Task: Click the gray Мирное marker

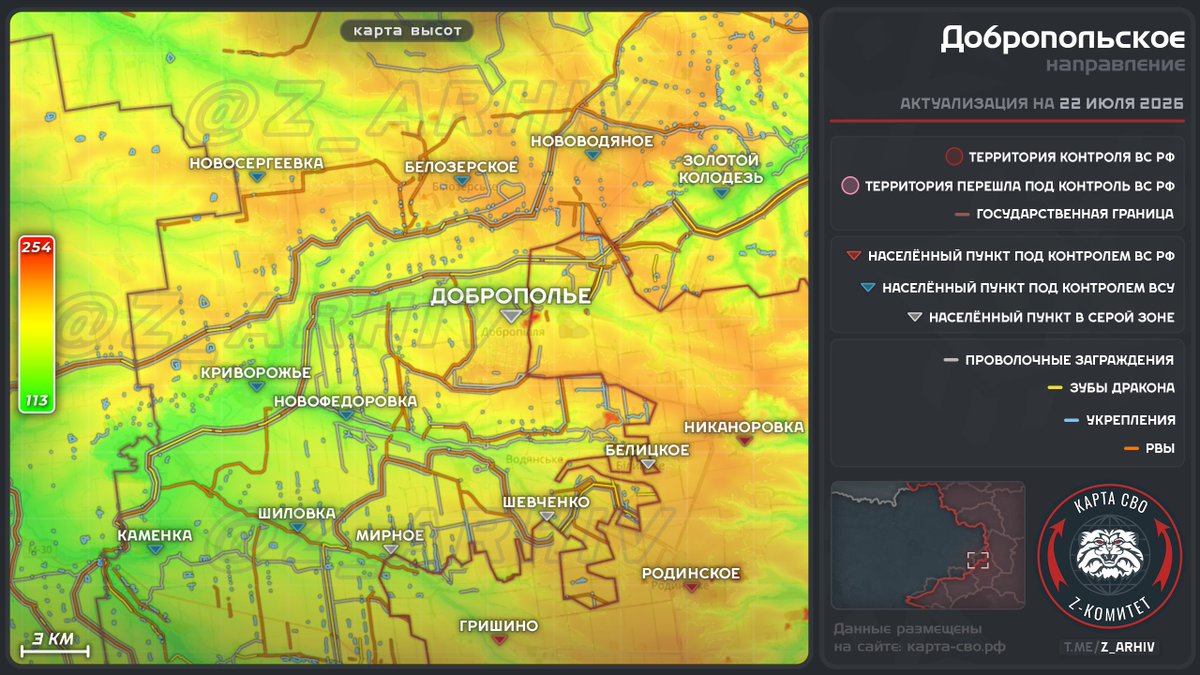Action: (391, 550)
